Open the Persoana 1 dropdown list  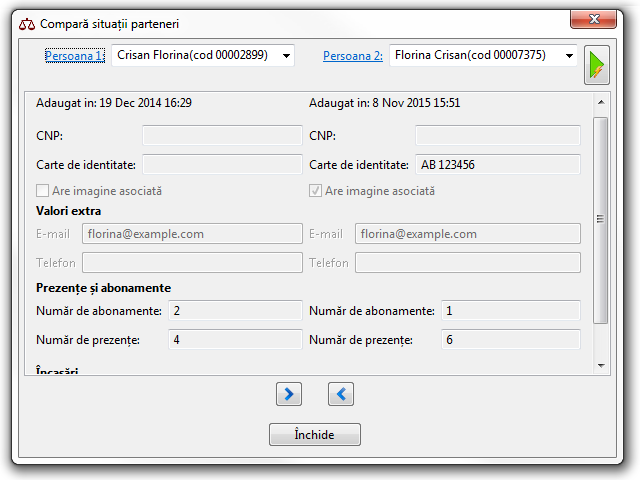point(286,56)
